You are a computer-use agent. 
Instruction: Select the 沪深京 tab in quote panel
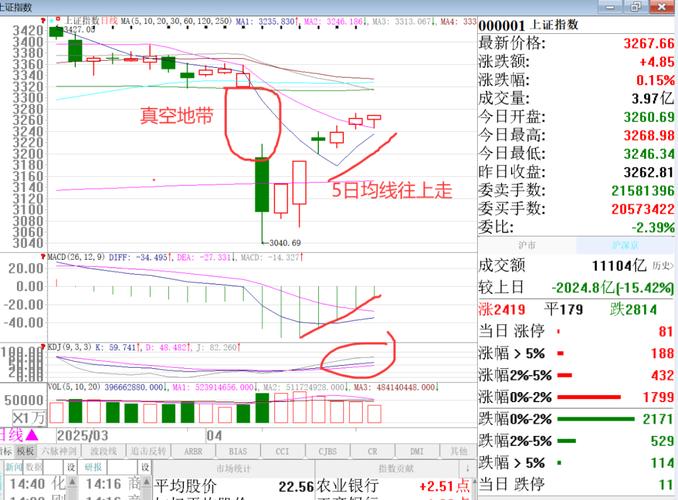point(625,245)
